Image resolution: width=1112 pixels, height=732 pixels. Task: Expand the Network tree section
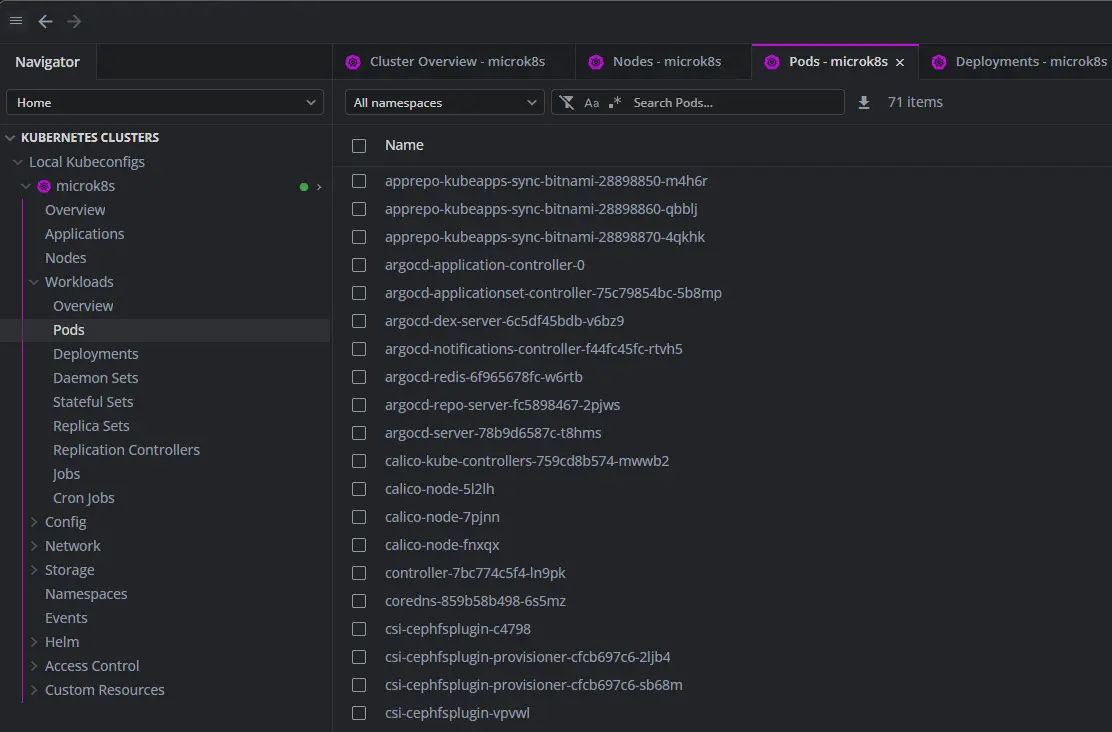coord(72,546)
